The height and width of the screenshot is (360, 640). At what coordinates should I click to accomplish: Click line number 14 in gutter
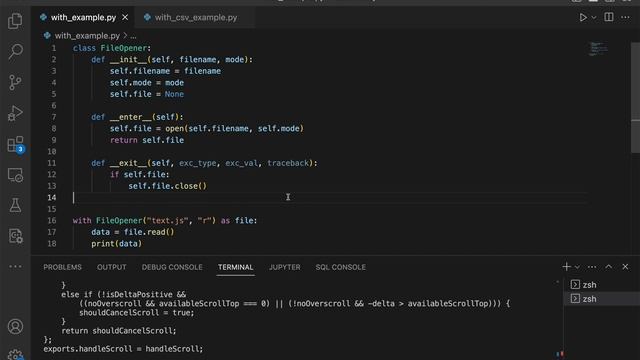point(51,198)
